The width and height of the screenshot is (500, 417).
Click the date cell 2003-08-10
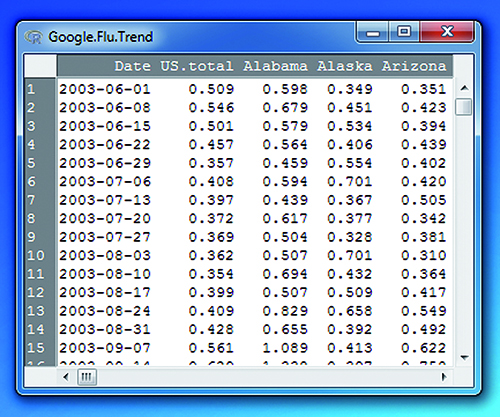click(105, 274)
